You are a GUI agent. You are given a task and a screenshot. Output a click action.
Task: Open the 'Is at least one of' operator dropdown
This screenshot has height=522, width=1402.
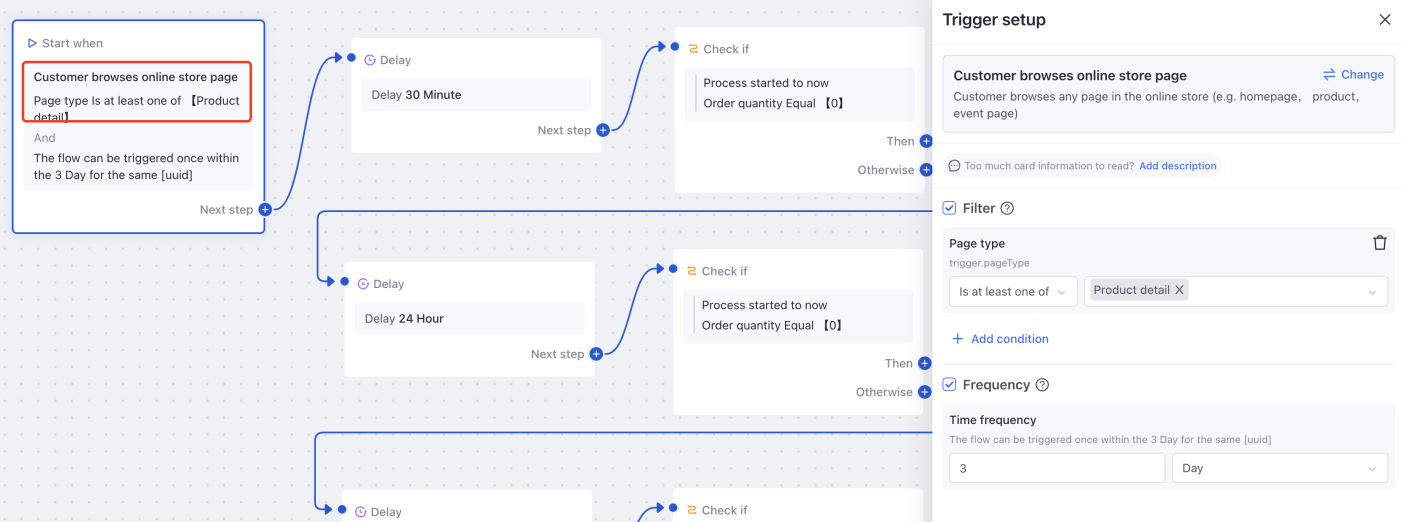[1012, 292]
